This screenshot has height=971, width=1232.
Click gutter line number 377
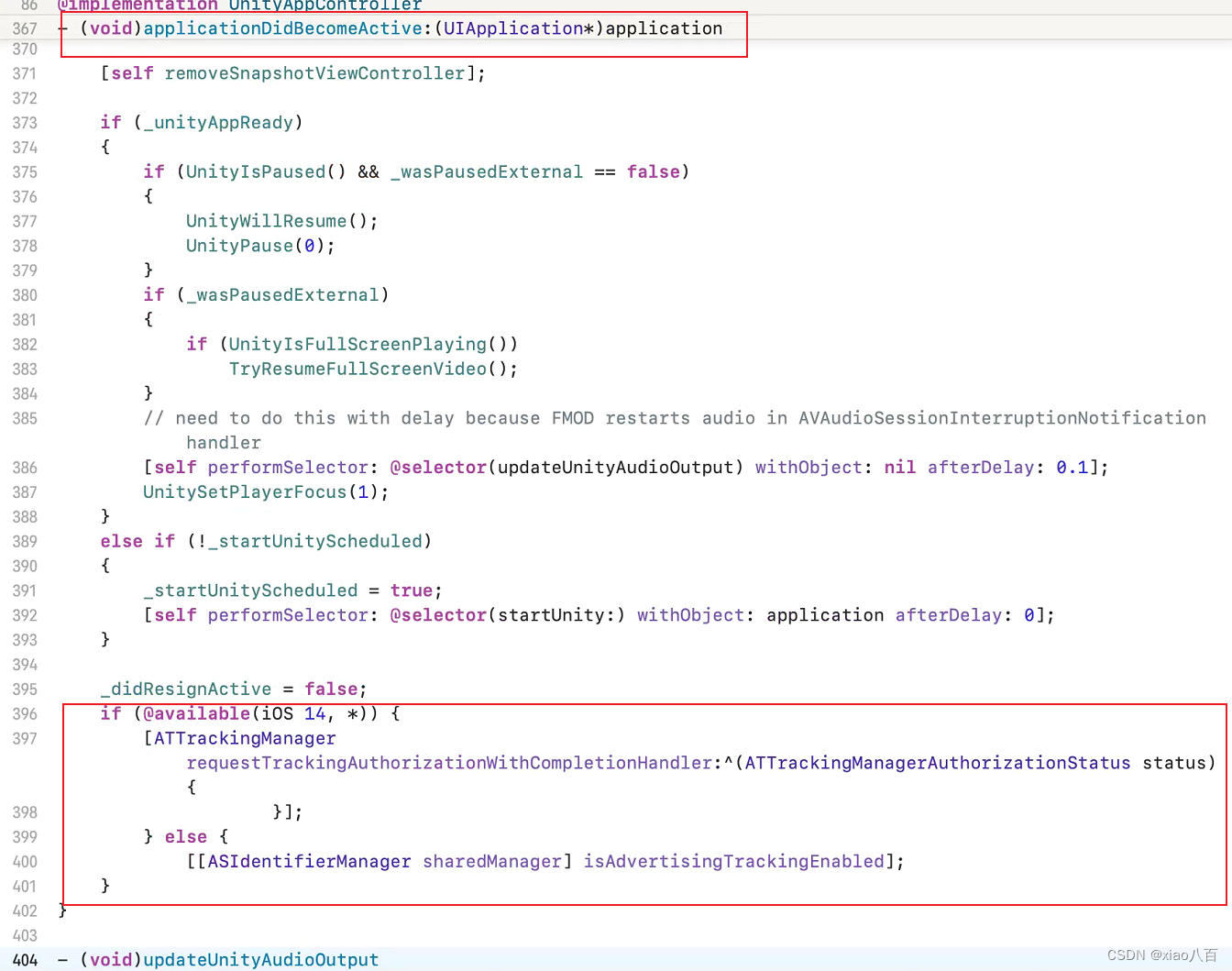point(25,221)
